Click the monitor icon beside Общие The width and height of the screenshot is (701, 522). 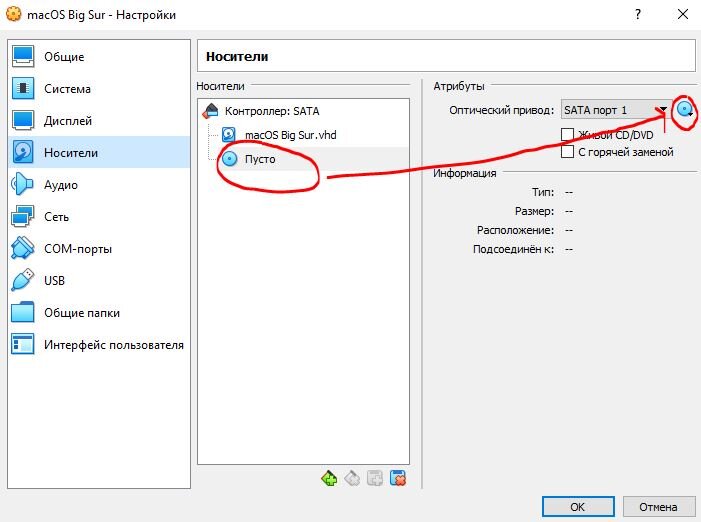[23, 56]
